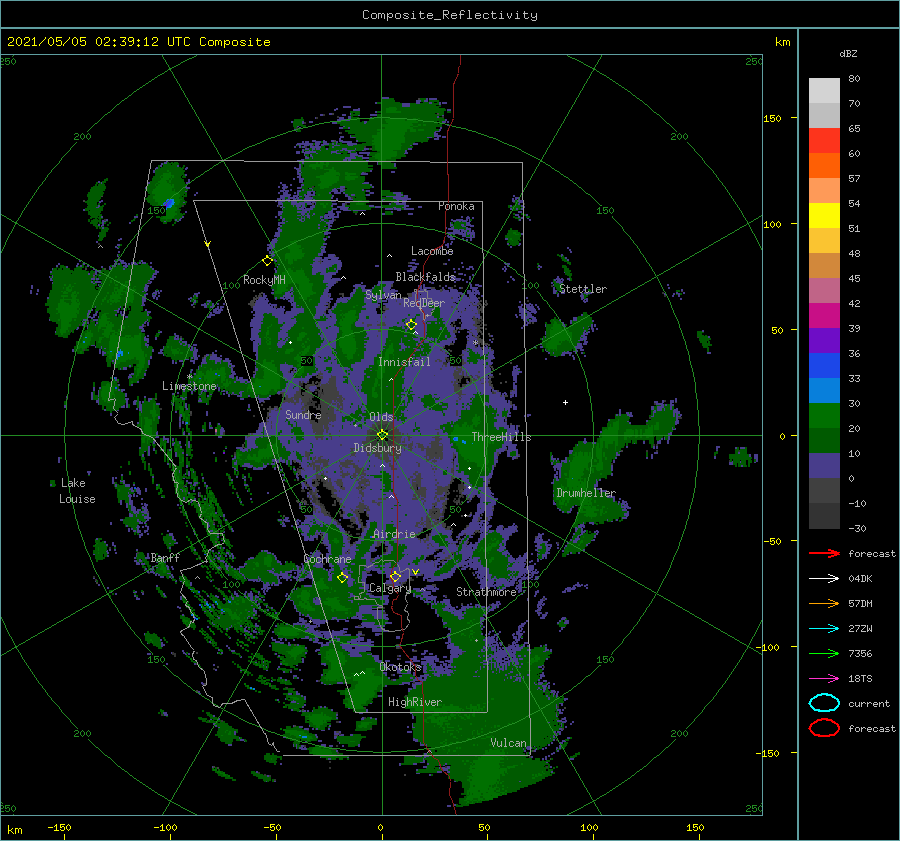Viewport: 900px width, 841px height.
Task: Click the yellow 51–54 dBZ color swatch
Action: [824, 215]
